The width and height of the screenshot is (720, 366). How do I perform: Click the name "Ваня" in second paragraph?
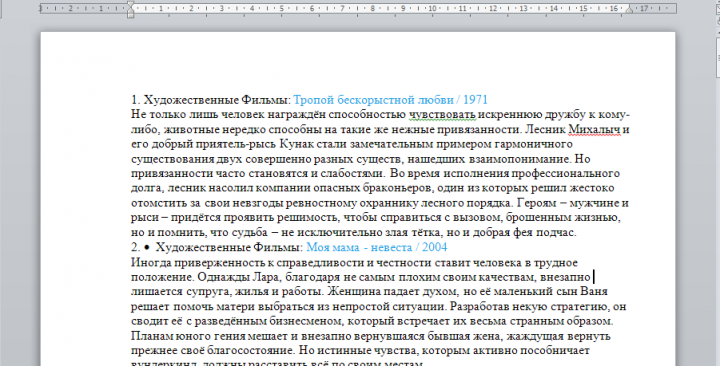(x=594, y=292)
